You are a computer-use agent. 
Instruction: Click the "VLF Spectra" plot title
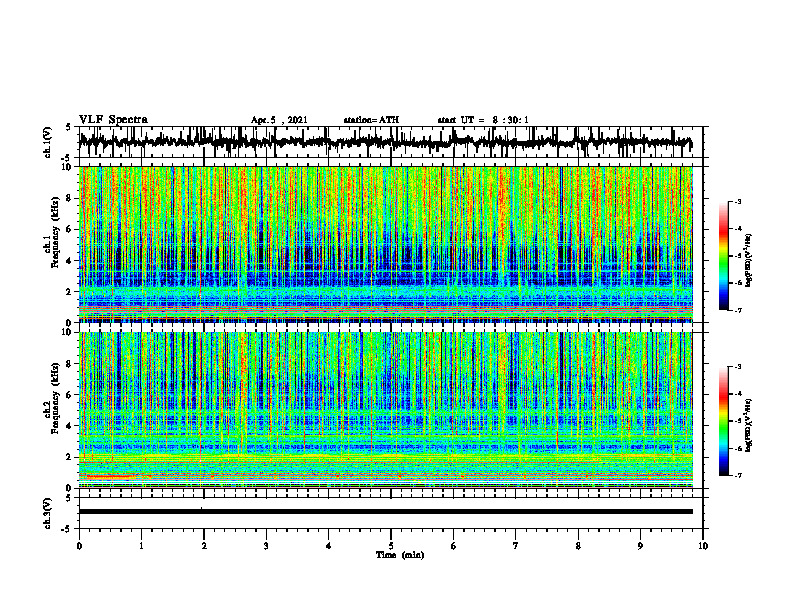pyautogui.click(x=113, y=120)
